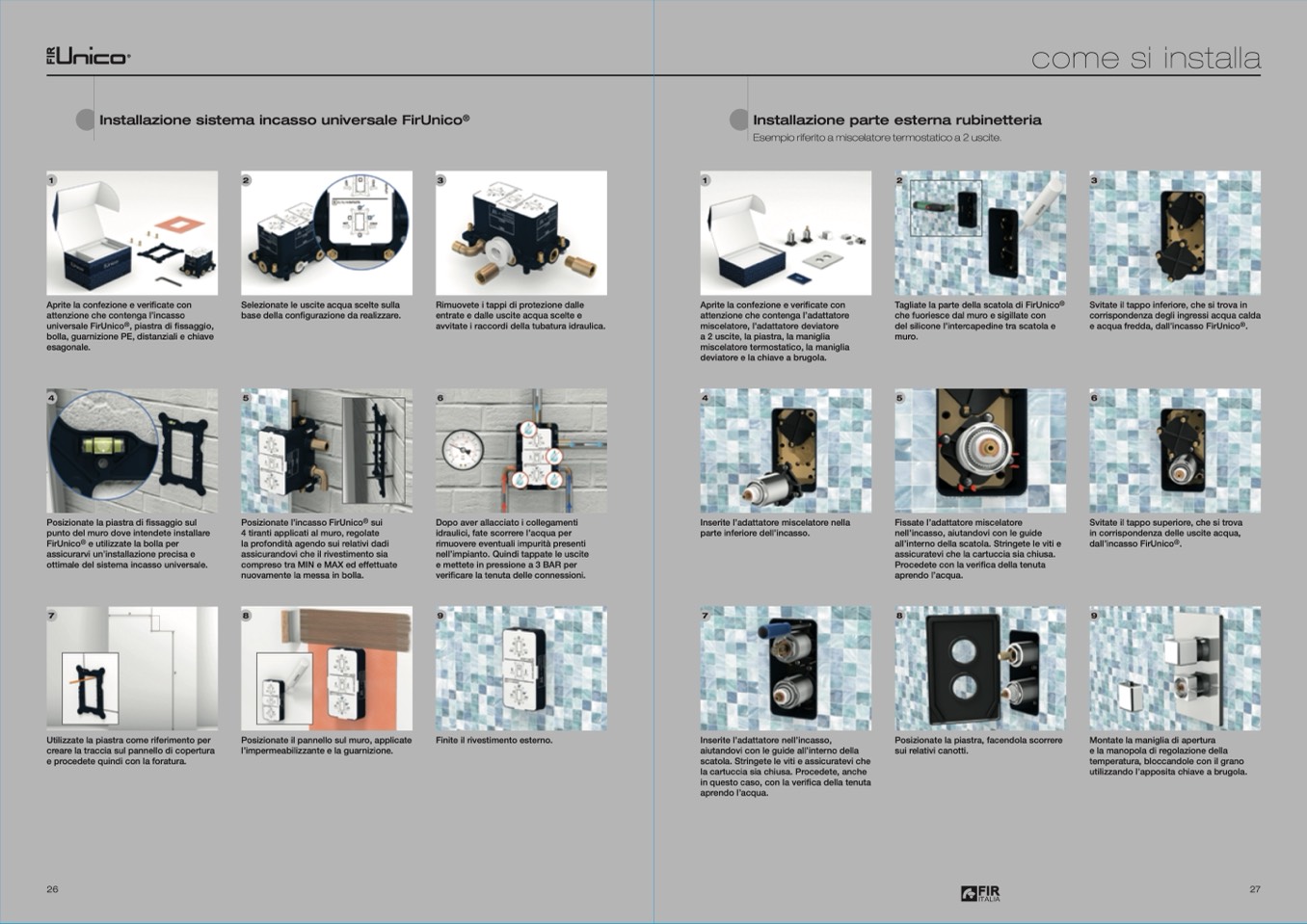Click the 'Inserite l'adattatore miscelatore' step image

pos(785,450)
